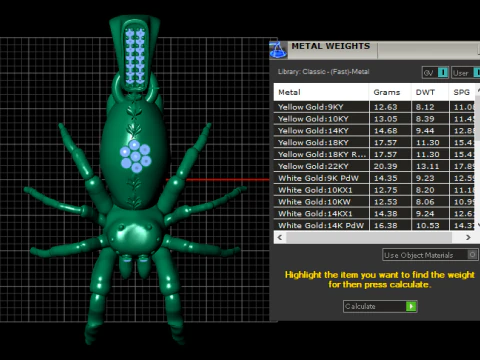Click green arrow on Calculate button
This screenshot has height=360, width=480.
[411, 306]
